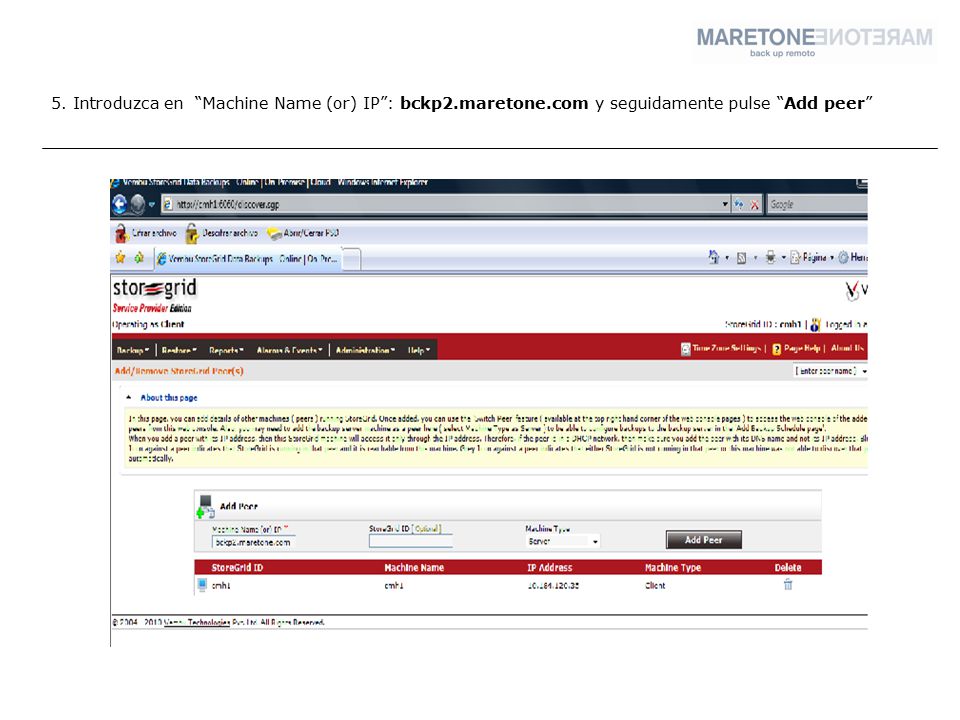Open the Restore menu

coord(179,350)
